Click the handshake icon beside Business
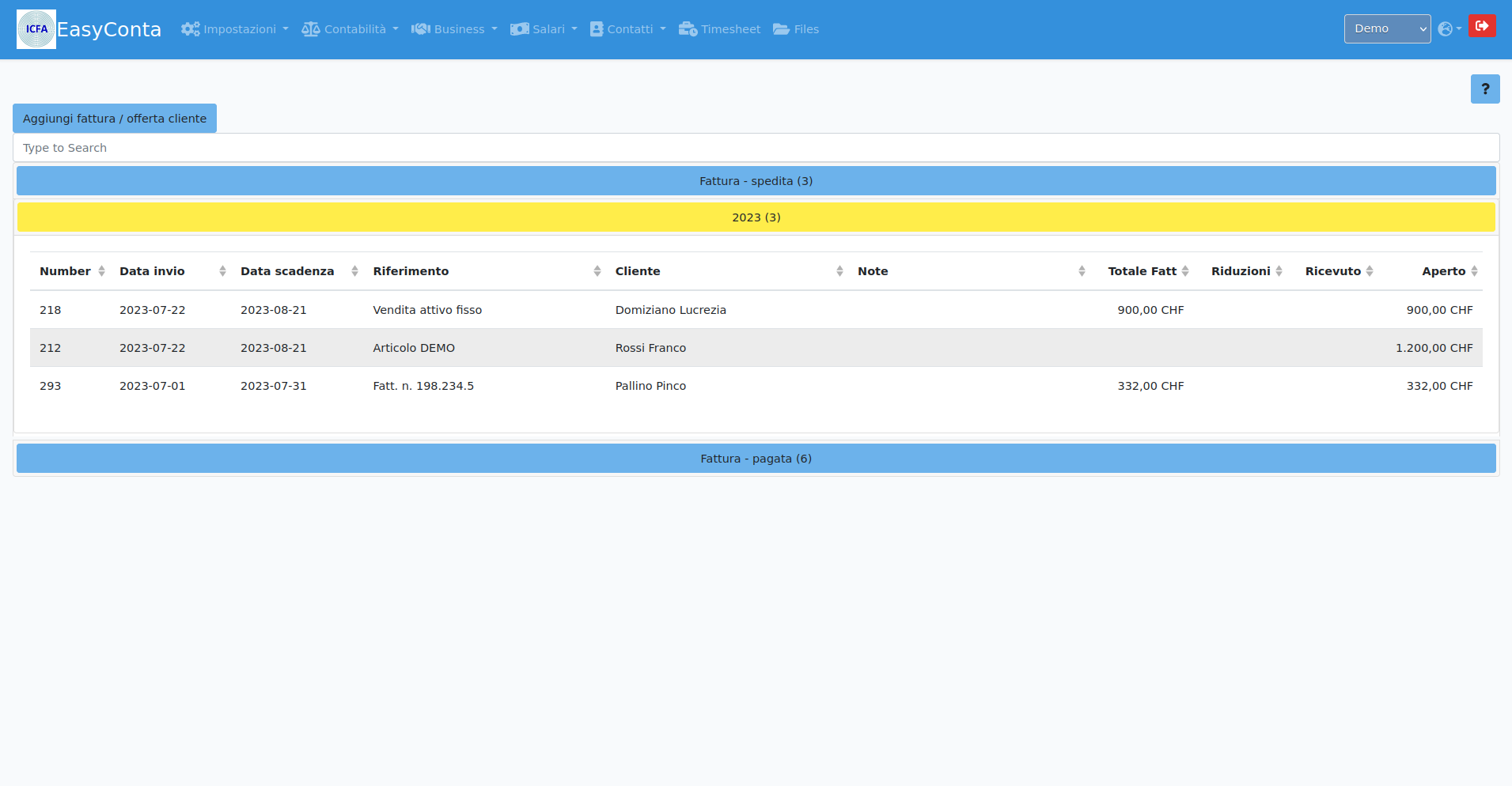 point(421,29)
